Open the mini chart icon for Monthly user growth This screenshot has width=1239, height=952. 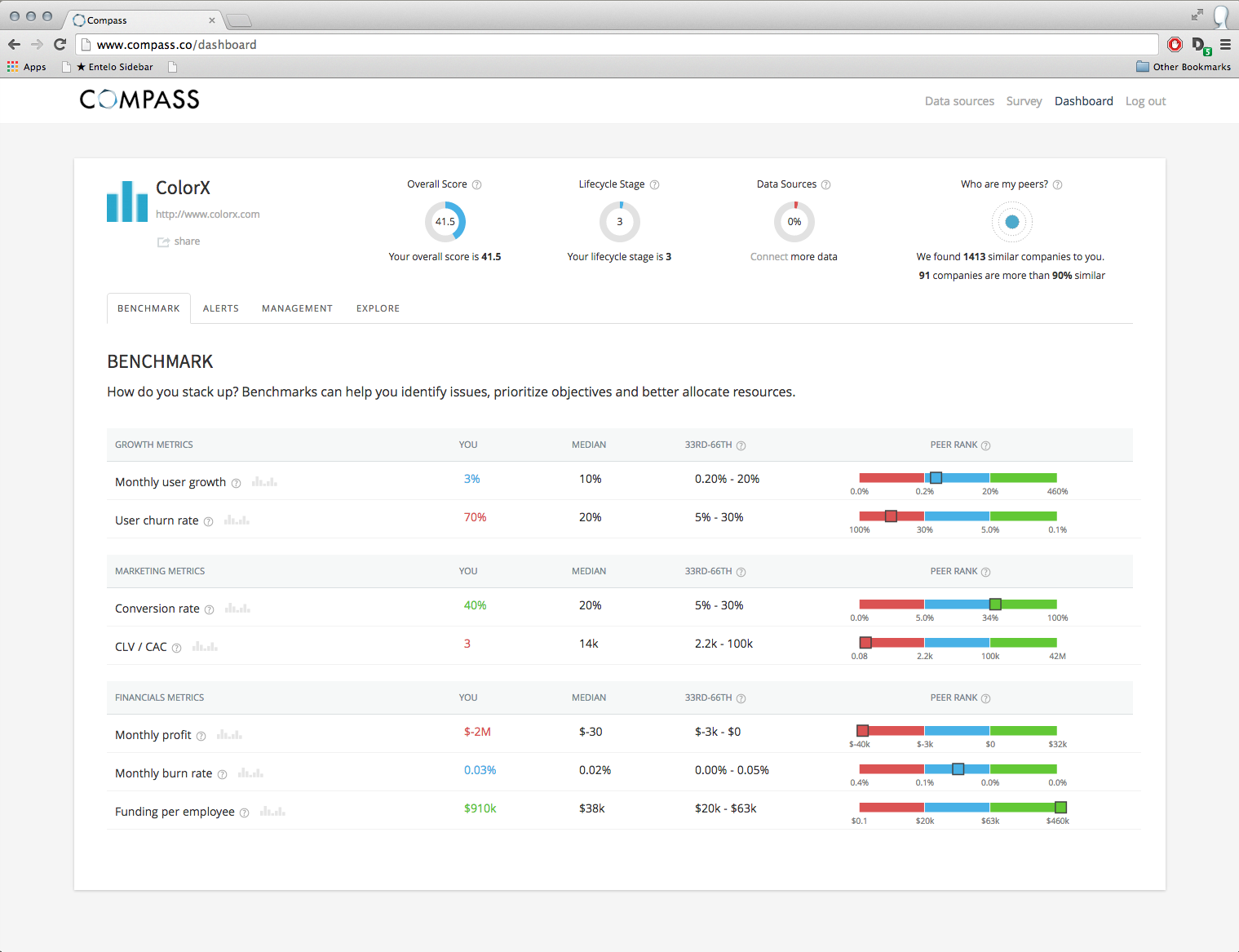264,482
